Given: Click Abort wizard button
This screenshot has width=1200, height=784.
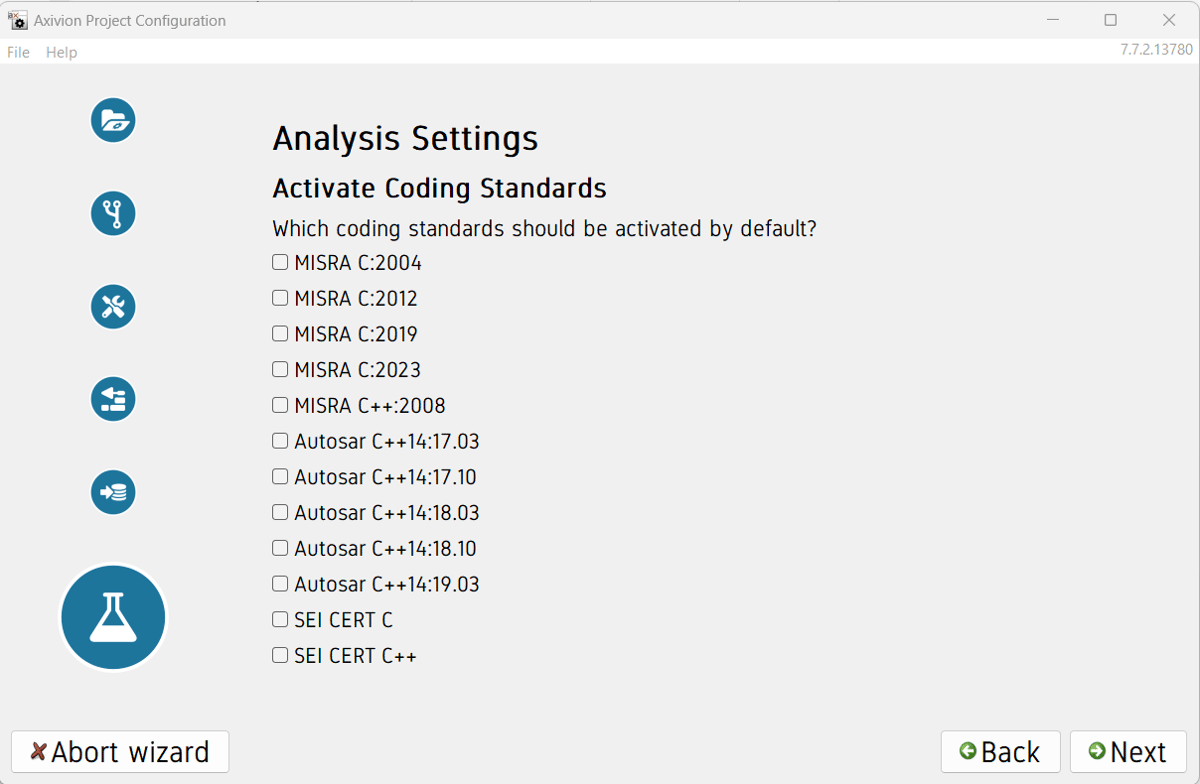Looking at the screenshot, I should [x=120, y=752].
